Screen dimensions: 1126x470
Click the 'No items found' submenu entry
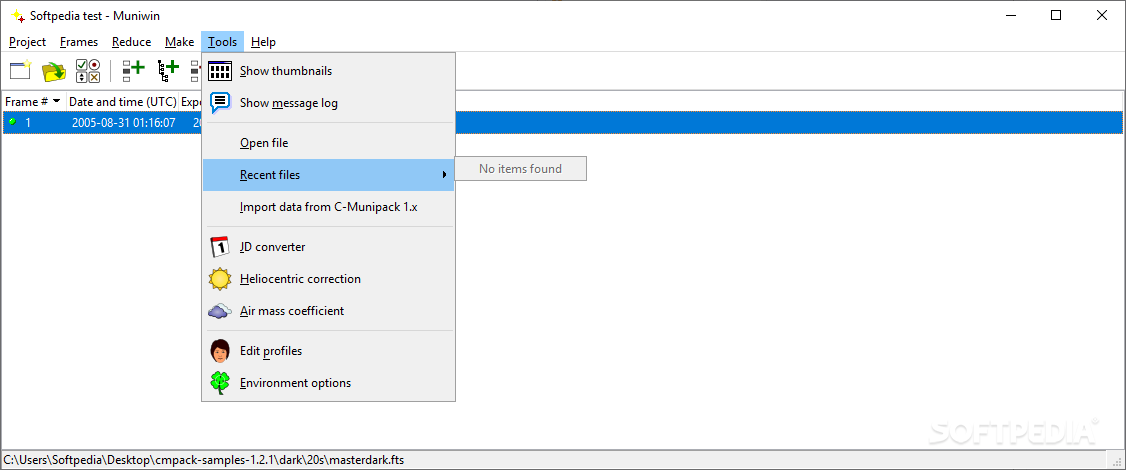click(x=521, y=169)
